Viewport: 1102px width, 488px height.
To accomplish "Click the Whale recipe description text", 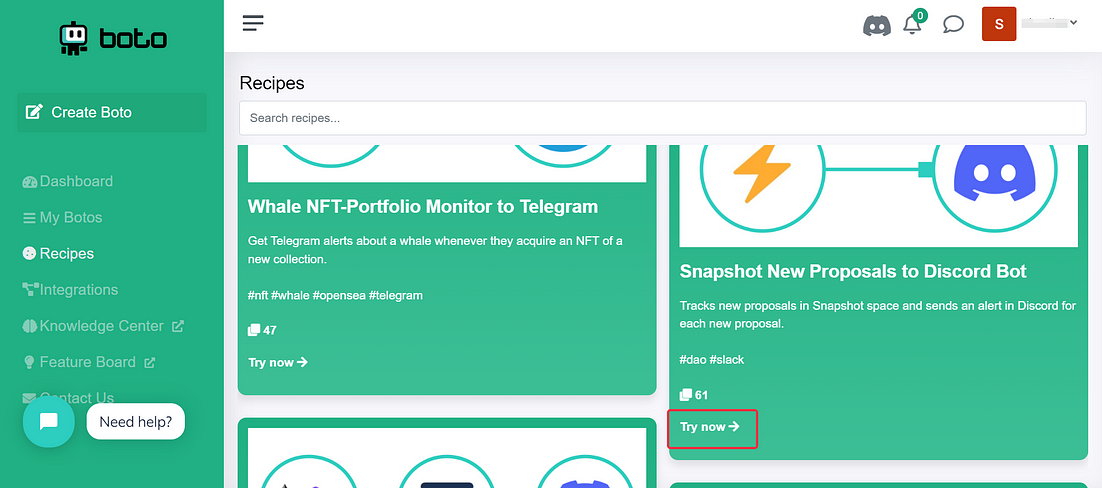I will (435, 250).
